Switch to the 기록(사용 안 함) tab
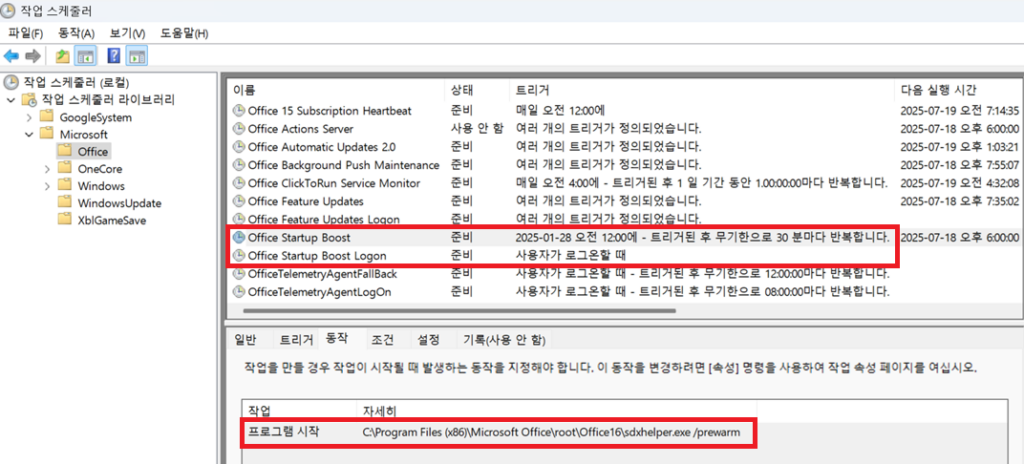Viewport: 1024px width, 464px height. coord(504,340)
